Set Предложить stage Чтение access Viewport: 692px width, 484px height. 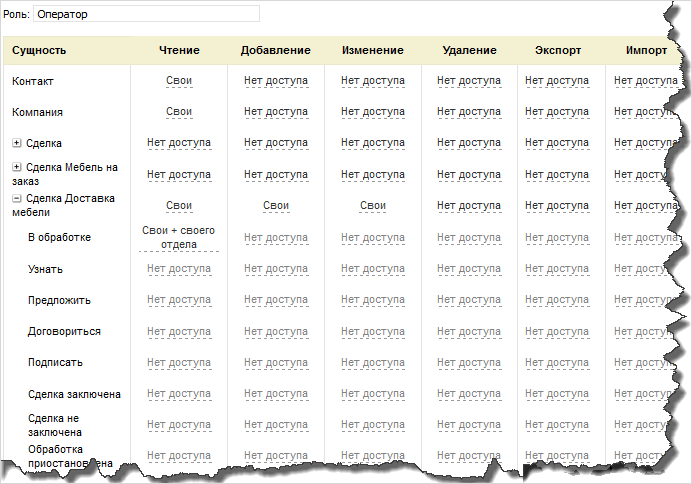pos(179,300)
